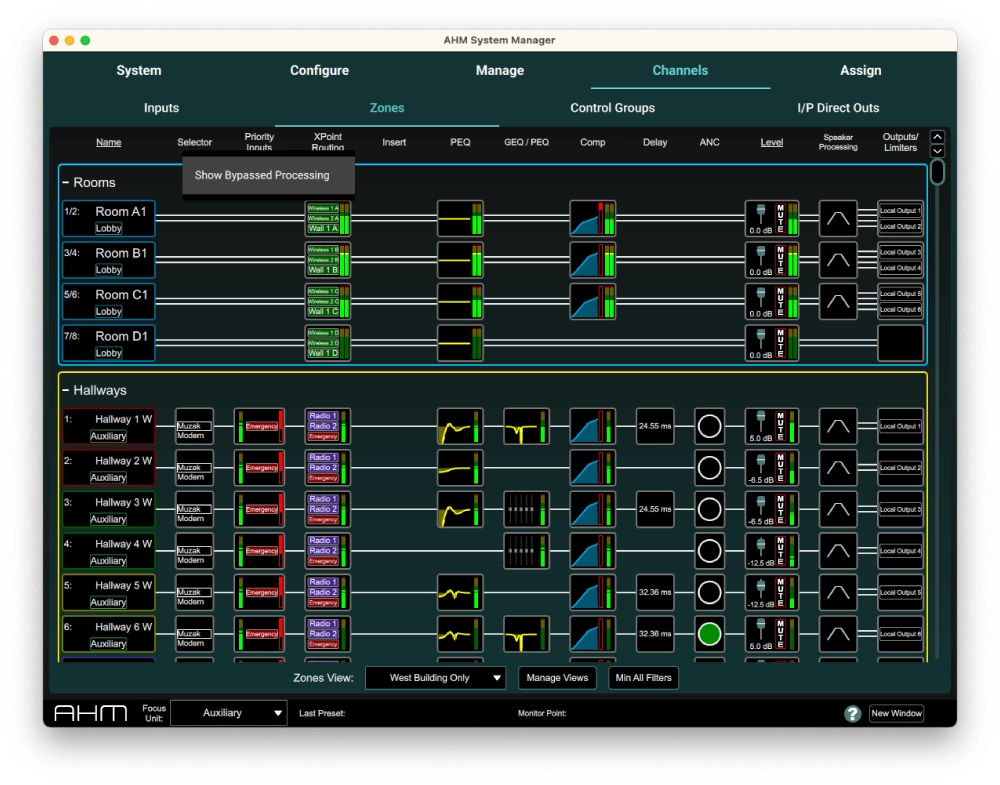Open the 24.55 ms Delay block on Hallway 1 W
1000x785 pixels.
(x=653, y=425)
